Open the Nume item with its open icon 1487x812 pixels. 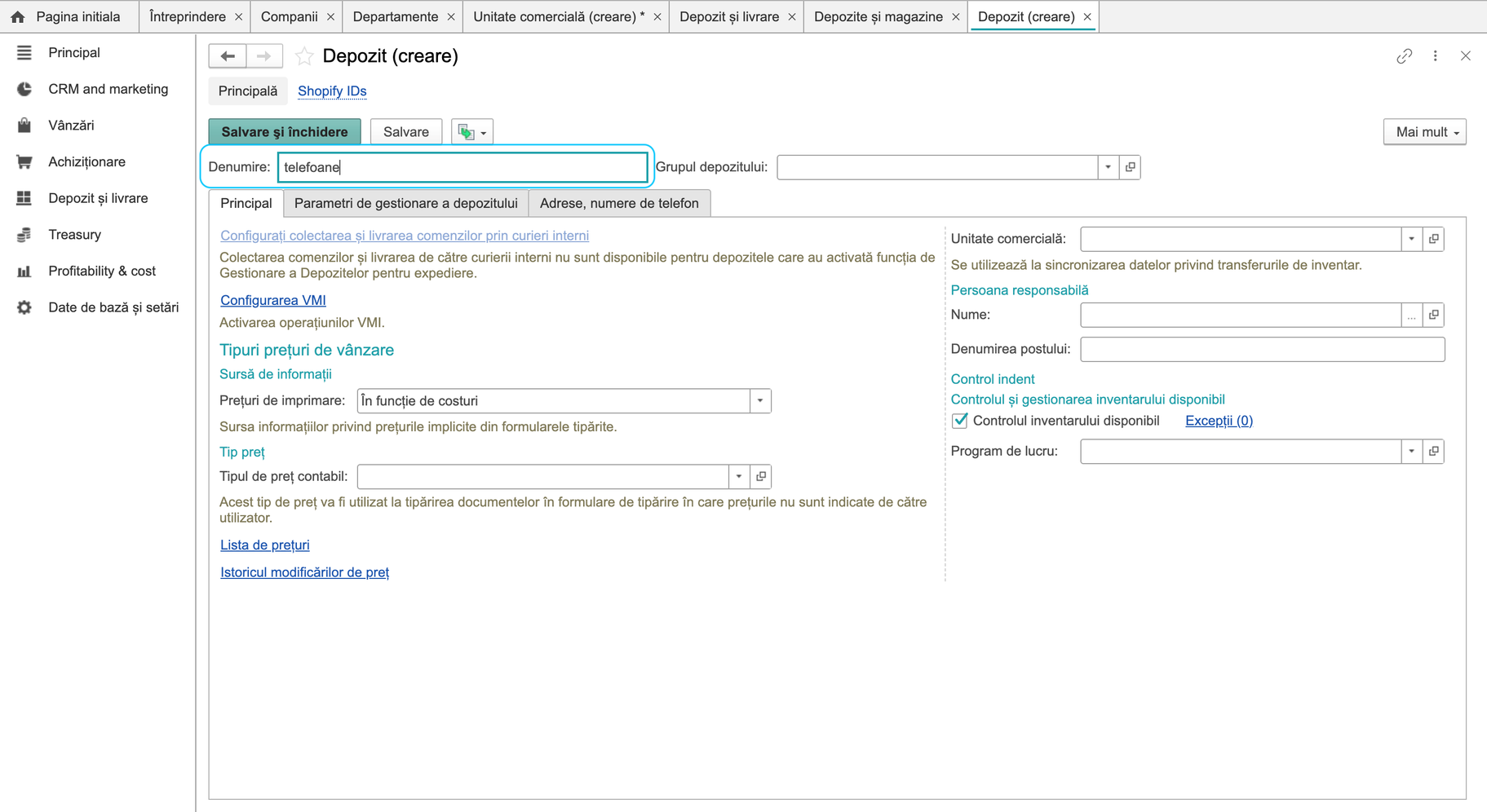tap(1433, 315)
